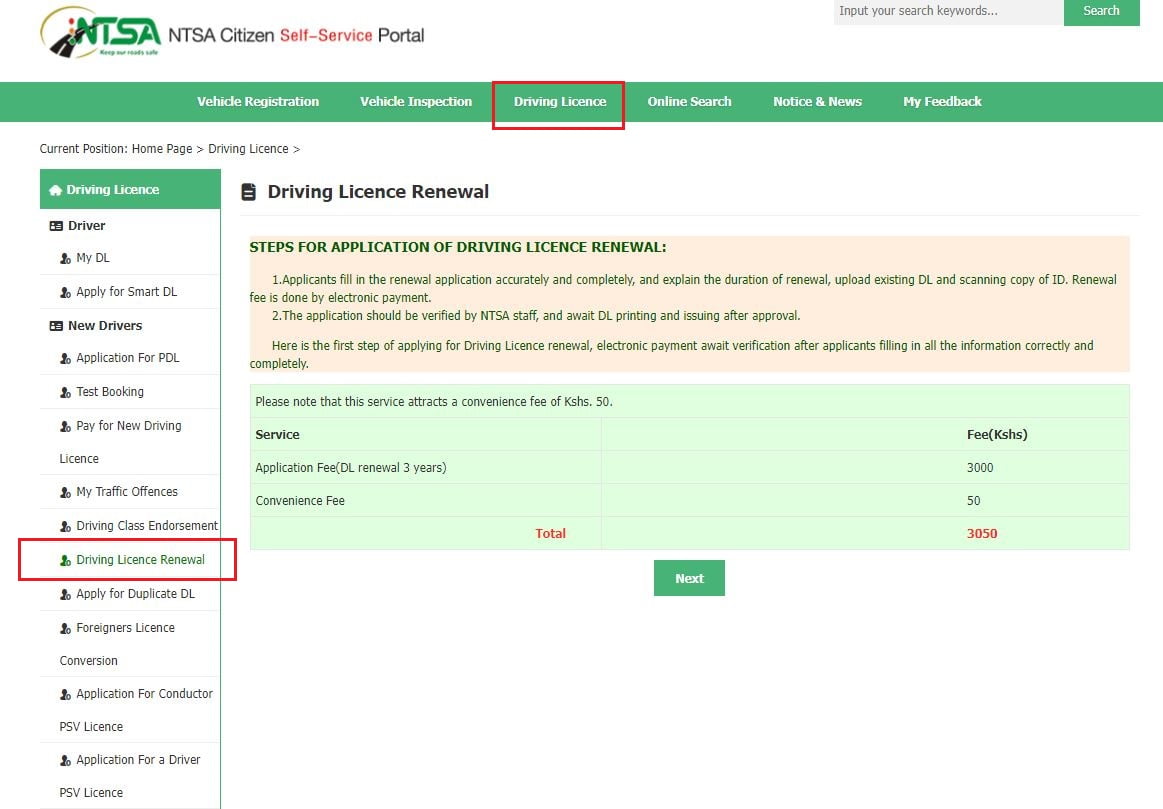Click the person icon beside Pay for New Driving
This screenshot has height=809, width=1163.
tap(65, 427)
